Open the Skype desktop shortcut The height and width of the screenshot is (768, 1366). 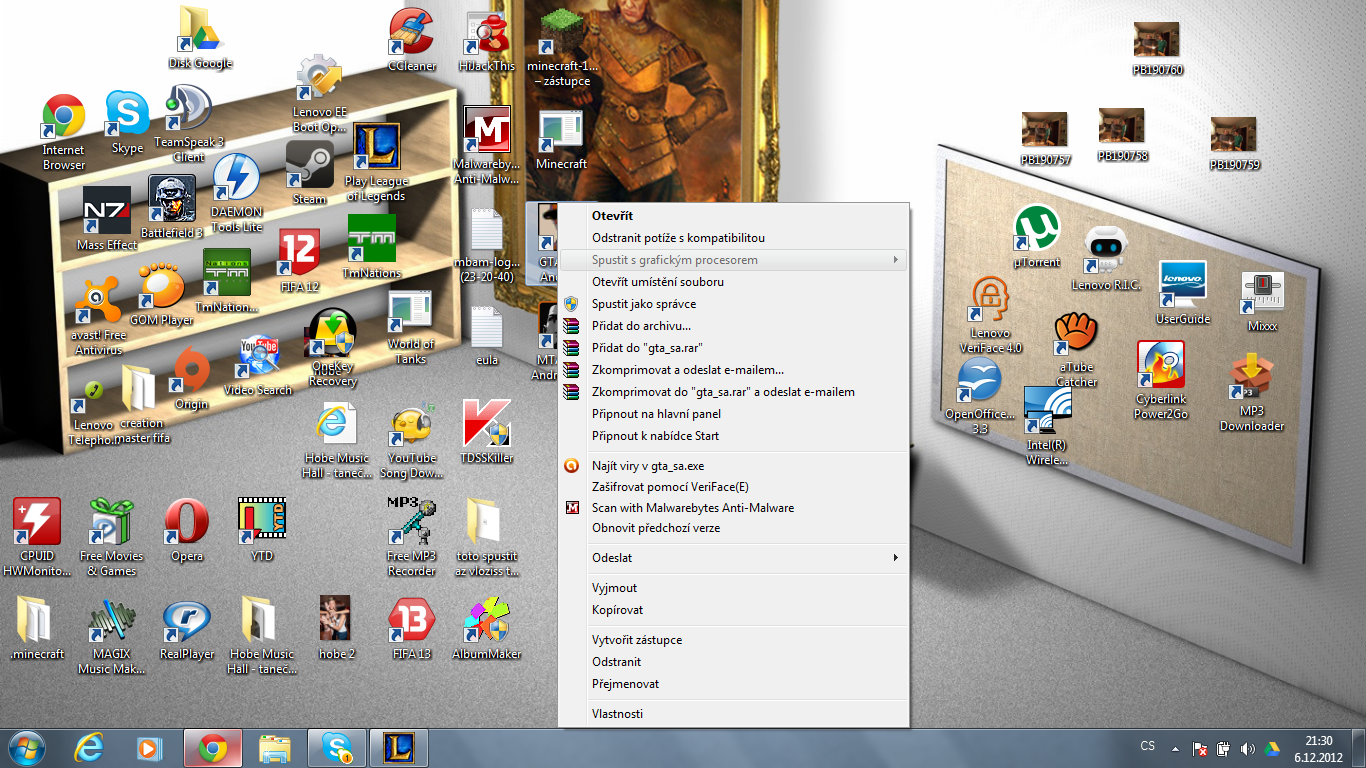(x=127, y=123)
